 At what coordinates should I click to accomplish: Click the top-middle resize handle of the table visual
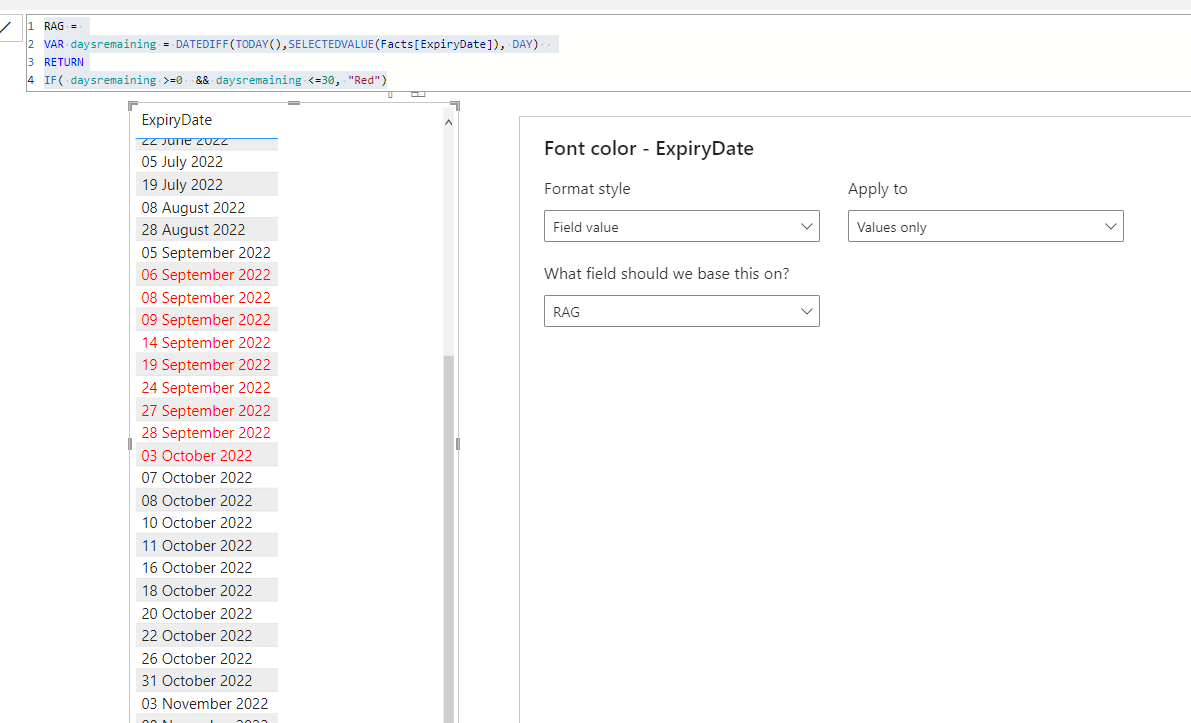tap(294, 103)
